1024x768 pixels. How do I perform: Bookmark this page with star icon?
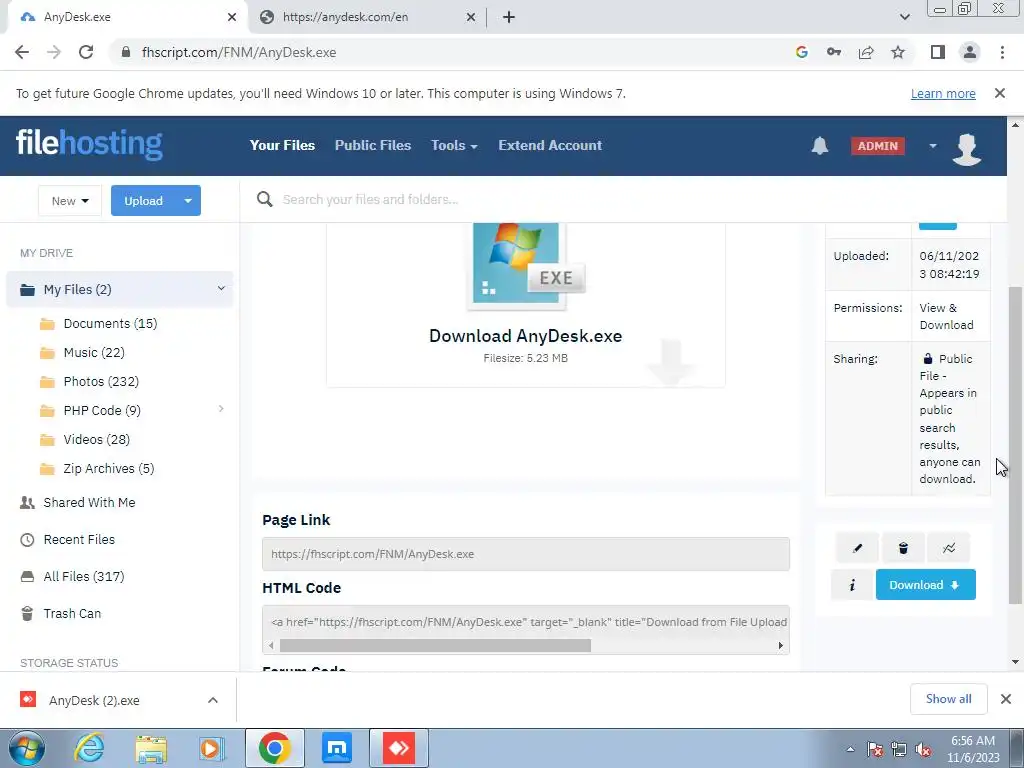(898, 52)
